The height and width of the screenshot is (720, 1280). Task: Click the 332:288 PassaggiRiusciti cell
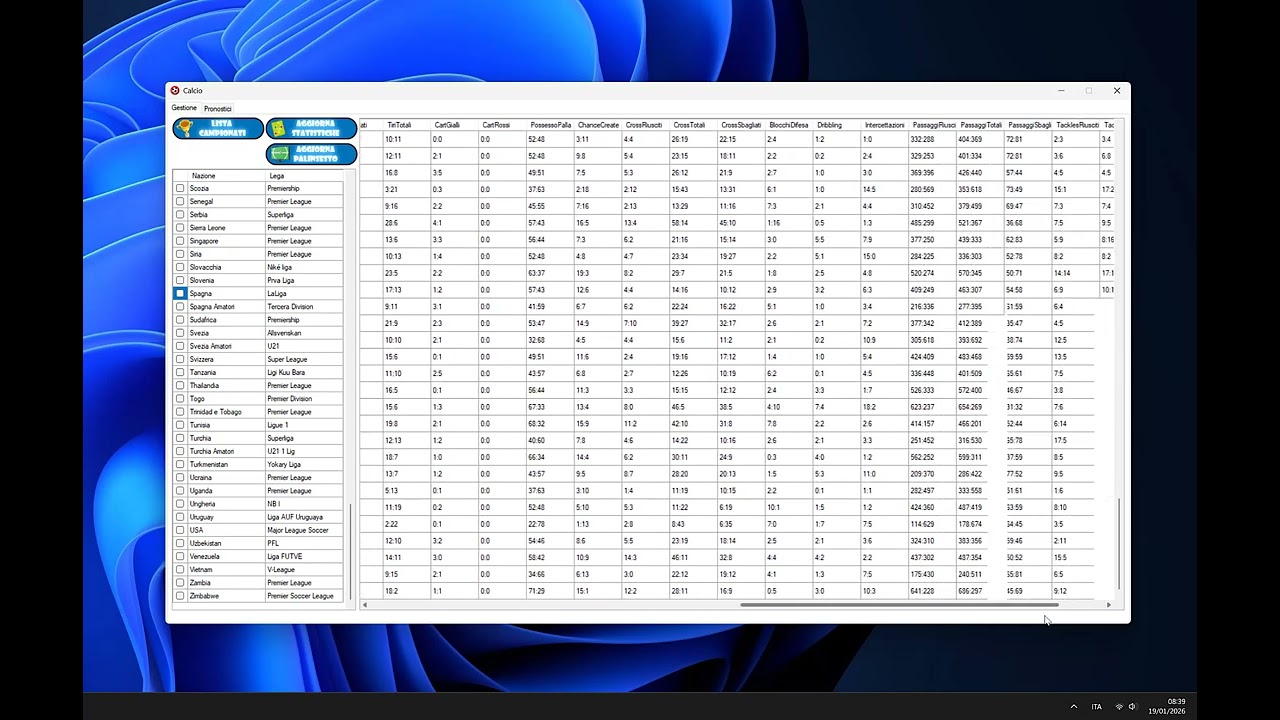(x=933, y=139)
